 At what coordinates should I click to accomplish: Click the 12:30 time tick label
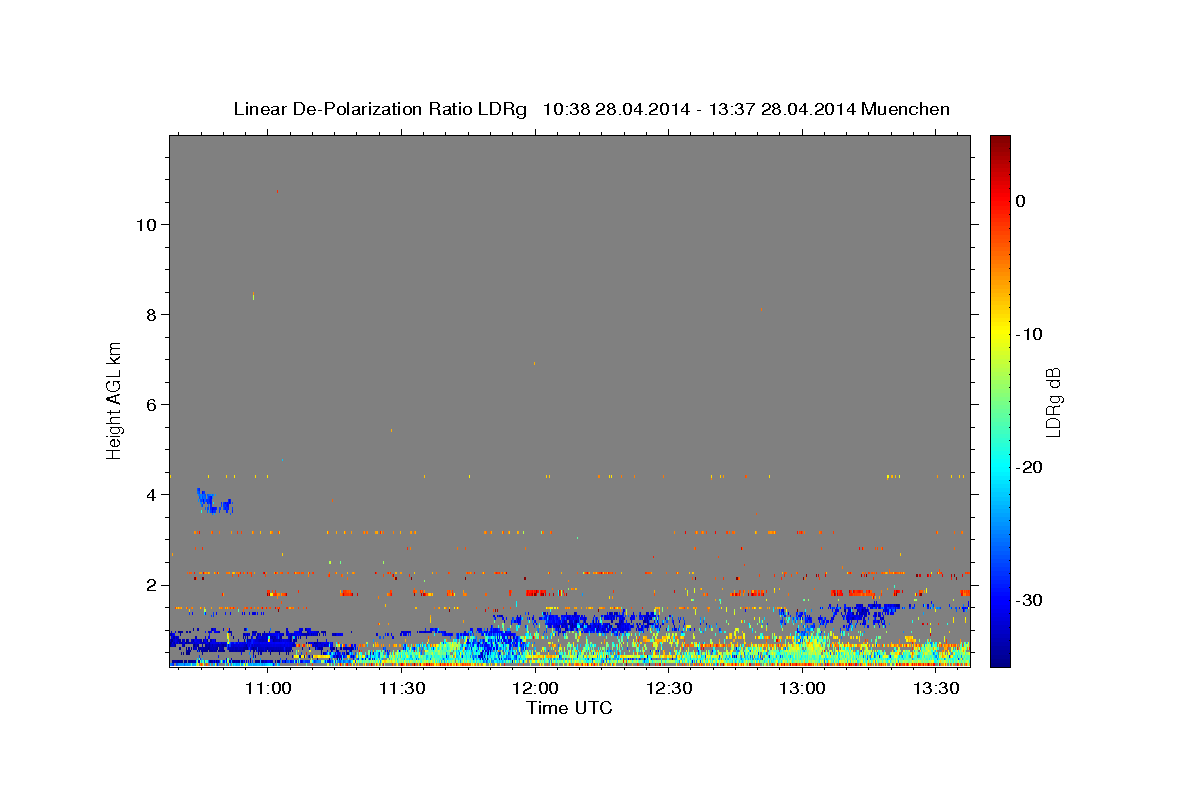pos(669,688)
